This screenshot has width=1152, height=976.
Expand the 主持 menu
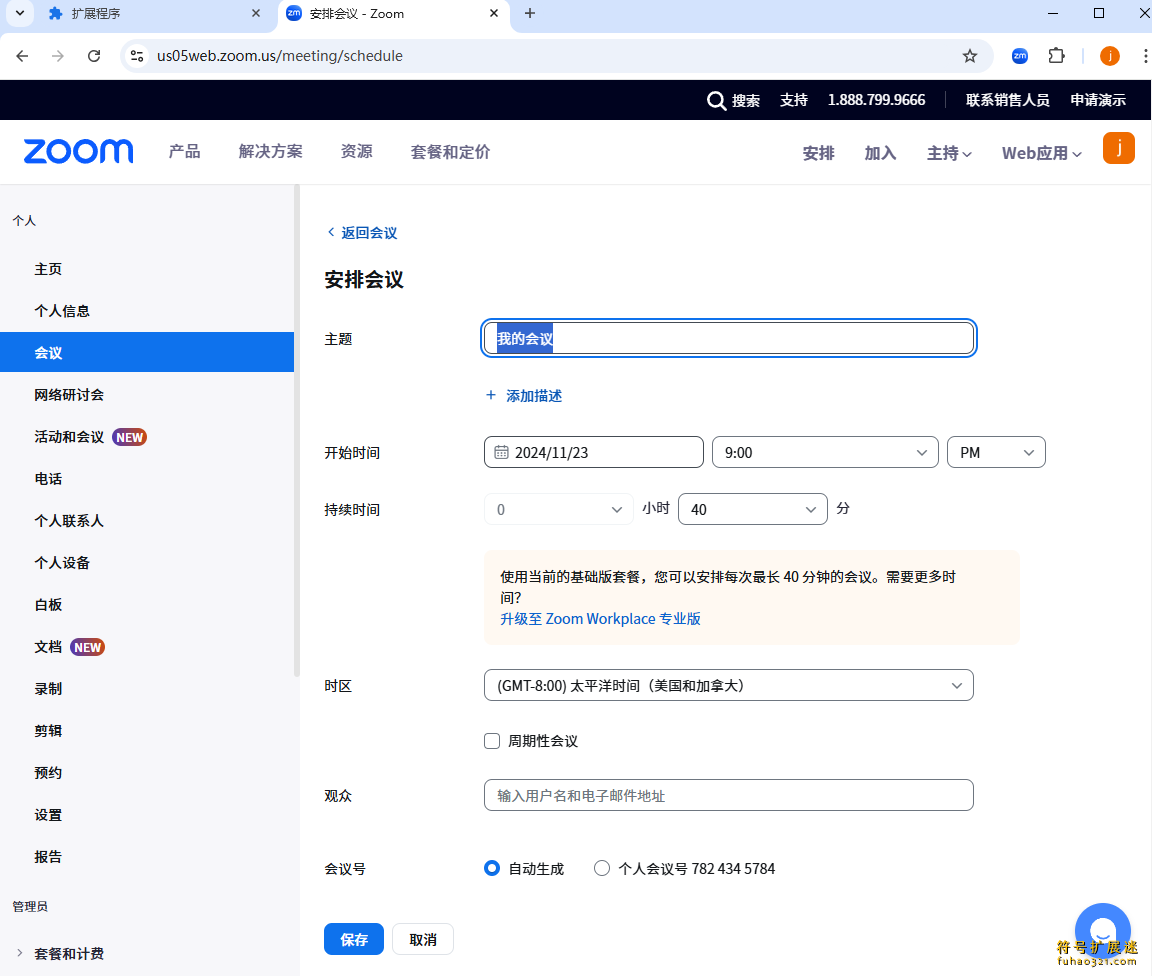[x=949, y=153]
